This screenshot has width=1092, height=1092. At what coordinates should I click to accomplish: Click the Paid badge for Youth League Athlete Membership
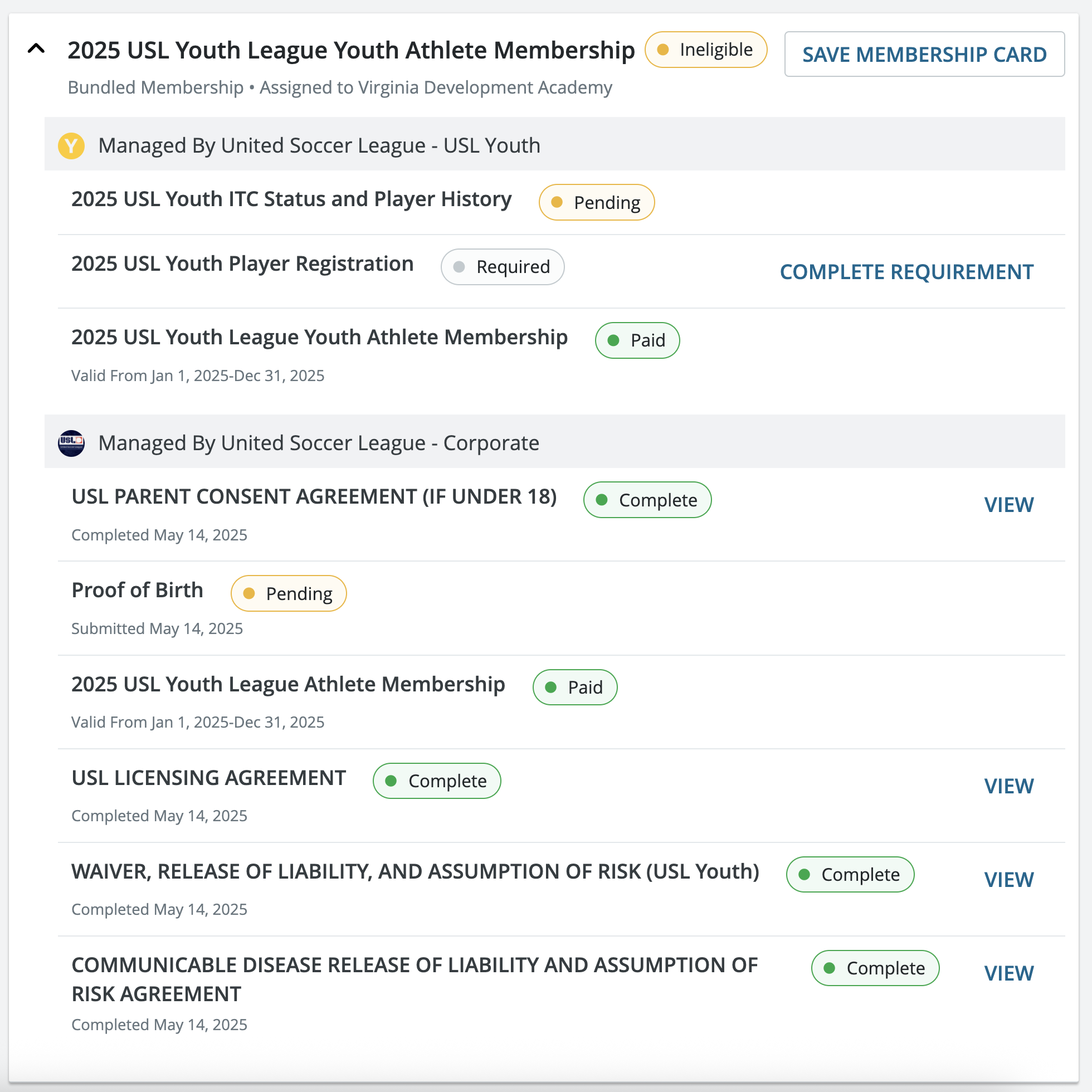(x=575, y=688)
